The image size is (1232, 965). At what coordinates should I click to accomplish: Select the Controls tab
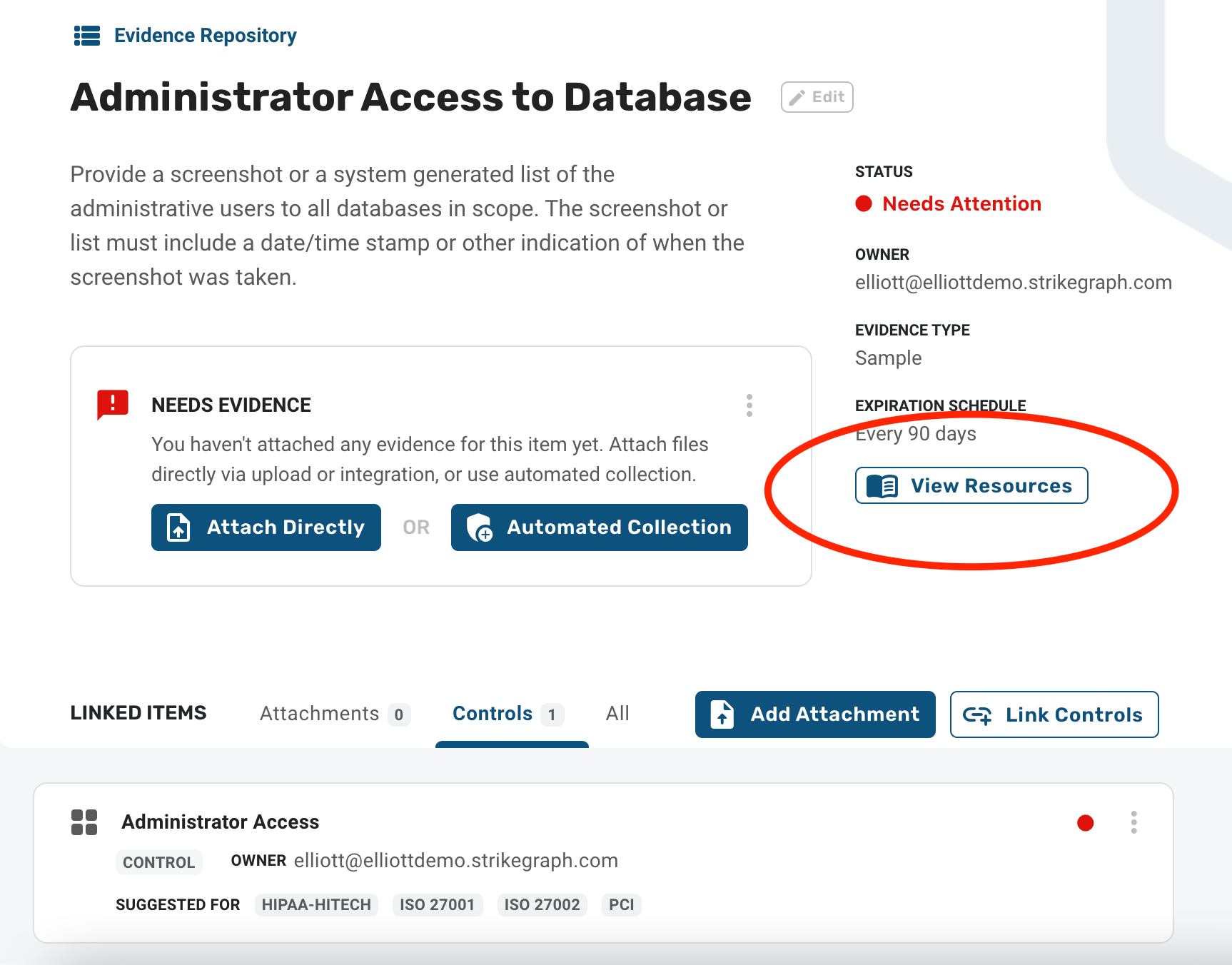pos(508,714)
